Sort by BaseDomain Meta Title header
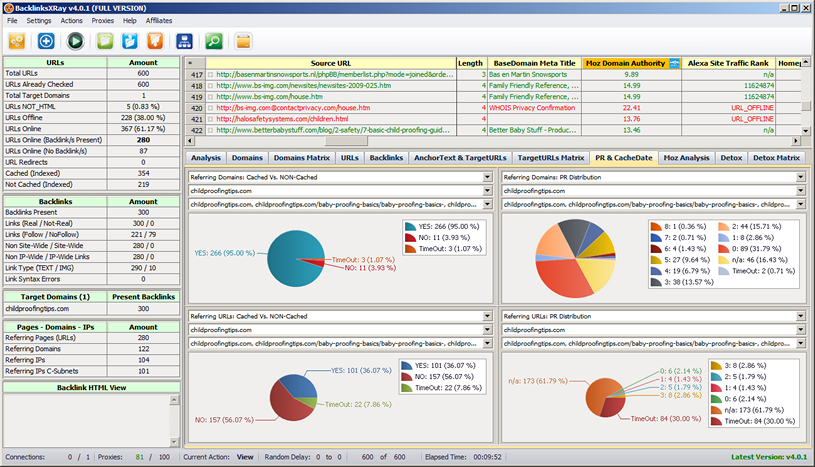Image resolution: width=815 pixels, height=467 pixels. (x=534, y=63)
